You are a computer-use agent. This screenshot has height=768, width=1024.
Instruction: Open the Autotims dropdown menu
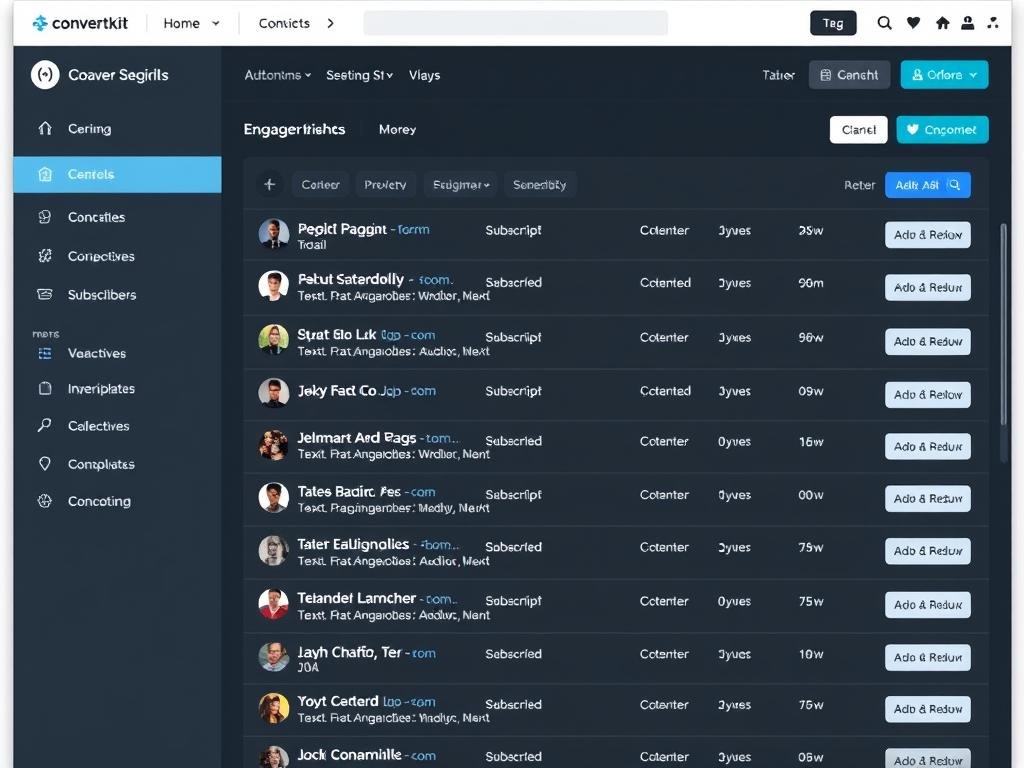tap(277, 75)
